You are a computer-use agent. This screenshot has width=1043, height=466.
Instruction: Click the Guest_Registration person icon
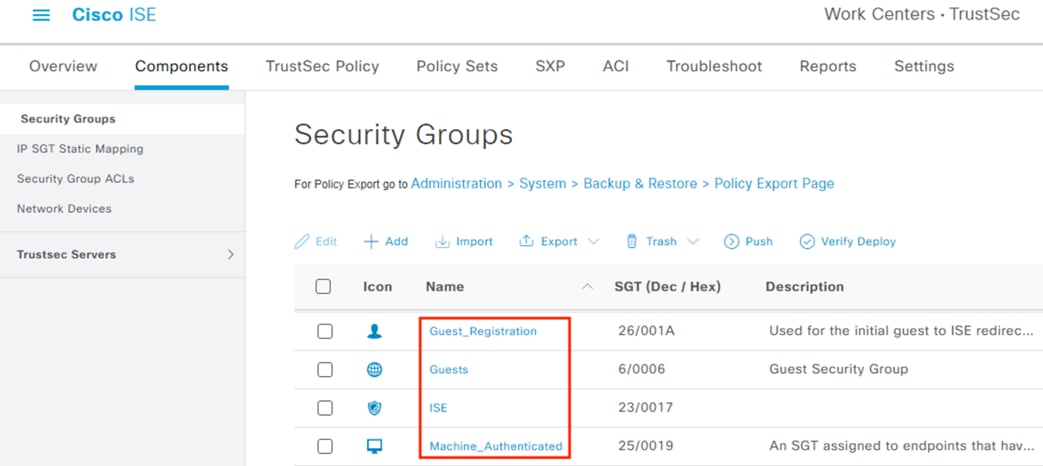375,331
